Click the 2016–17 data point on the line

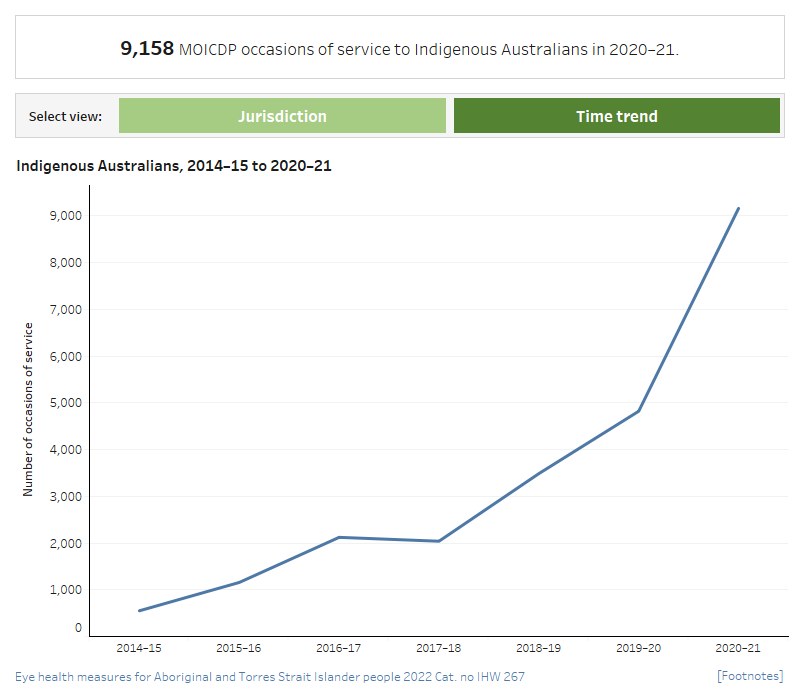338,537
